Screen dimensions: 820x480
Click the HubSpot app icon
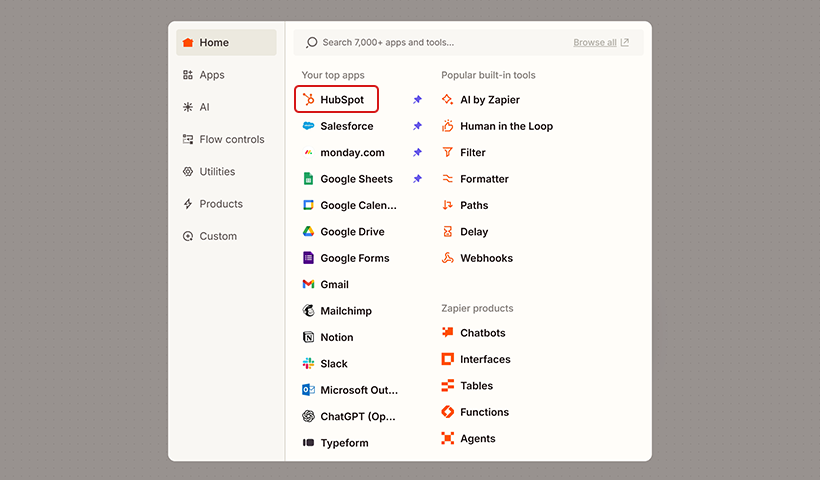(x=309, y=100)
